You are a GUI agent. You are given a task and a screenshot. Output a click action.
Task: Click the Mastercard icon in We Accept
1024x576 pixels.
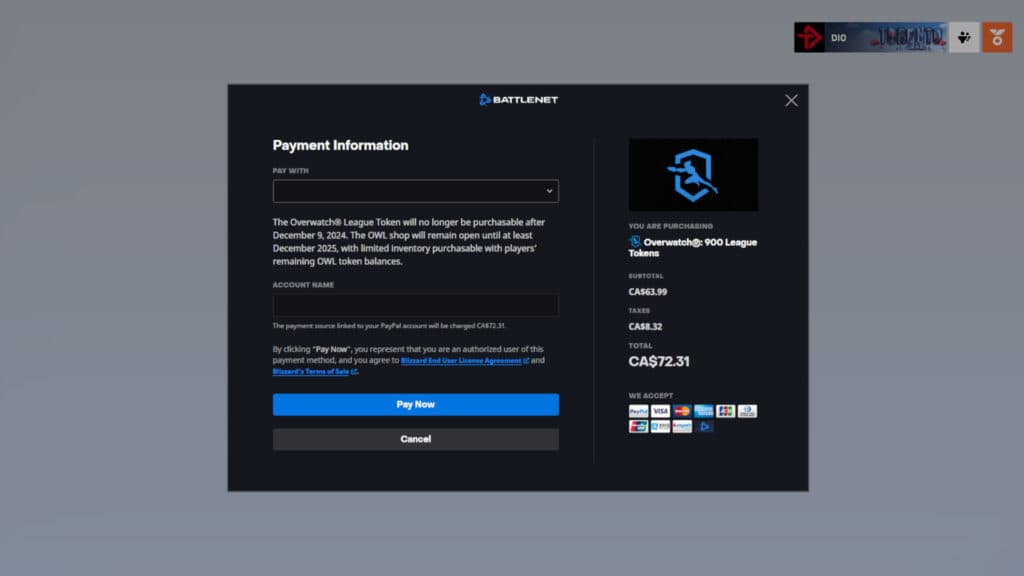tap(681, 411)
